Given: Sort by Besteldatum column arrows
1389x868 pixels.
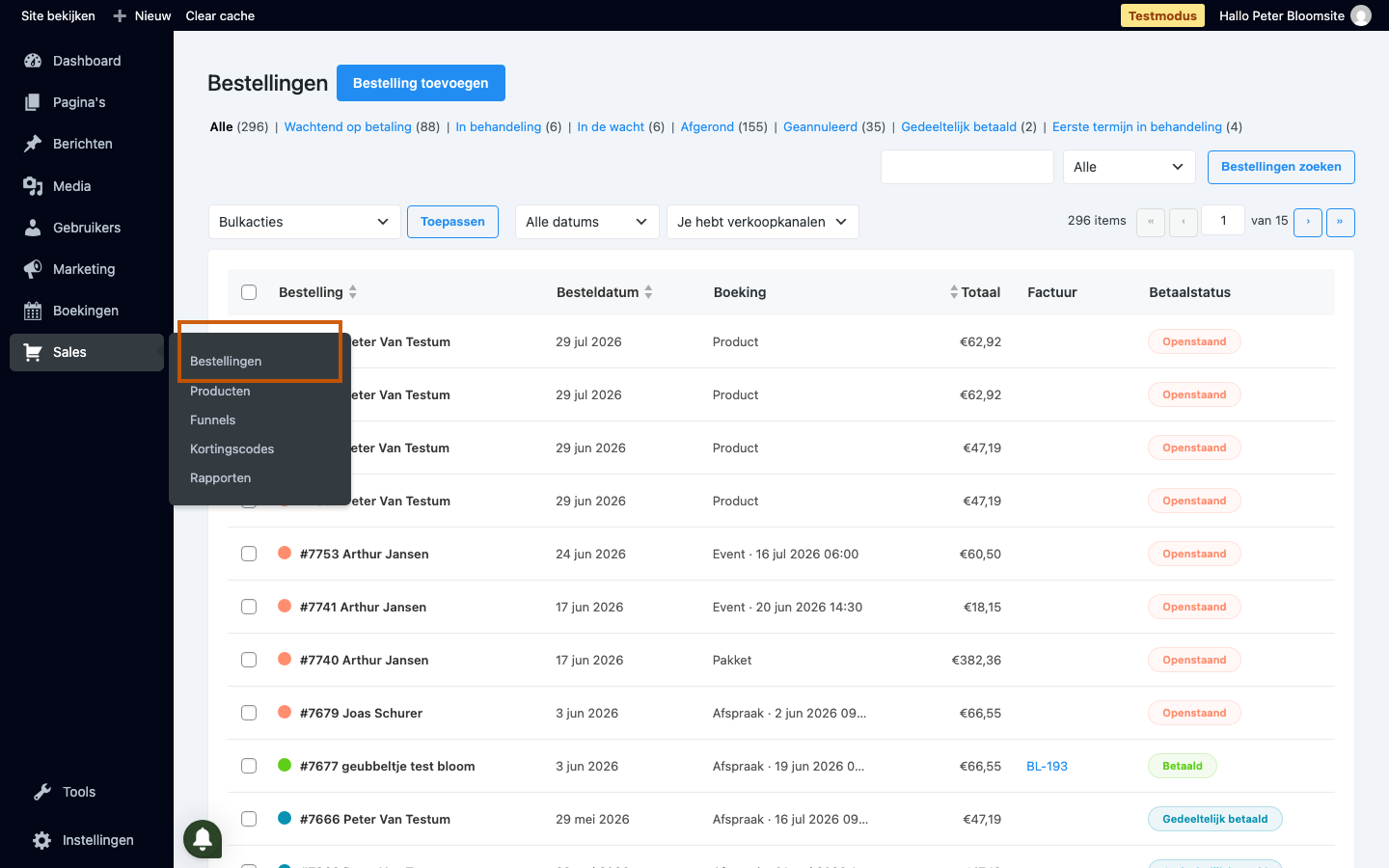Looking at the screenshot, I should coord(648,291).
